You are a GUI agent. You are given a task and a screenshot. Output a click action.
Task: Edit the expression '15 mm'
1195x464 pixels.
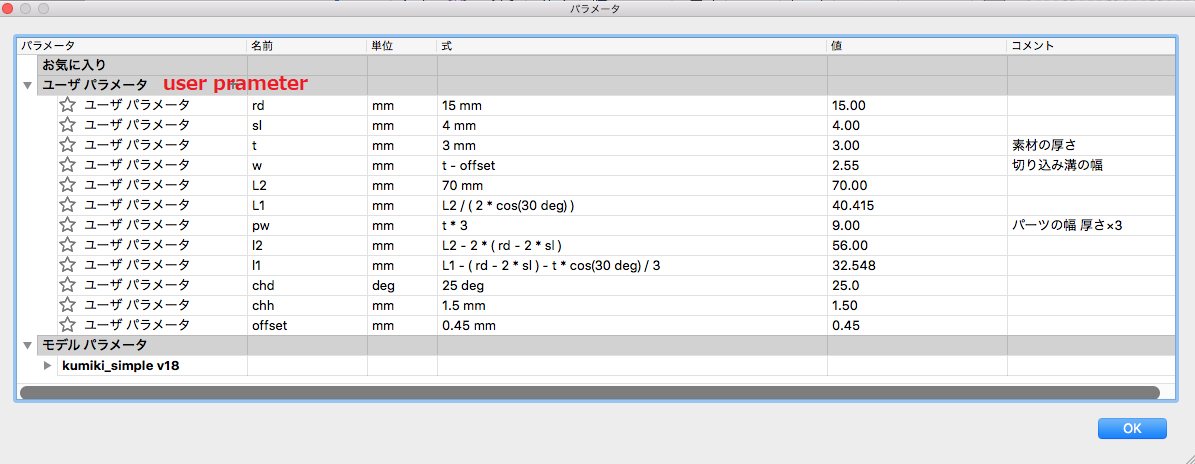[x=633, y=105]
